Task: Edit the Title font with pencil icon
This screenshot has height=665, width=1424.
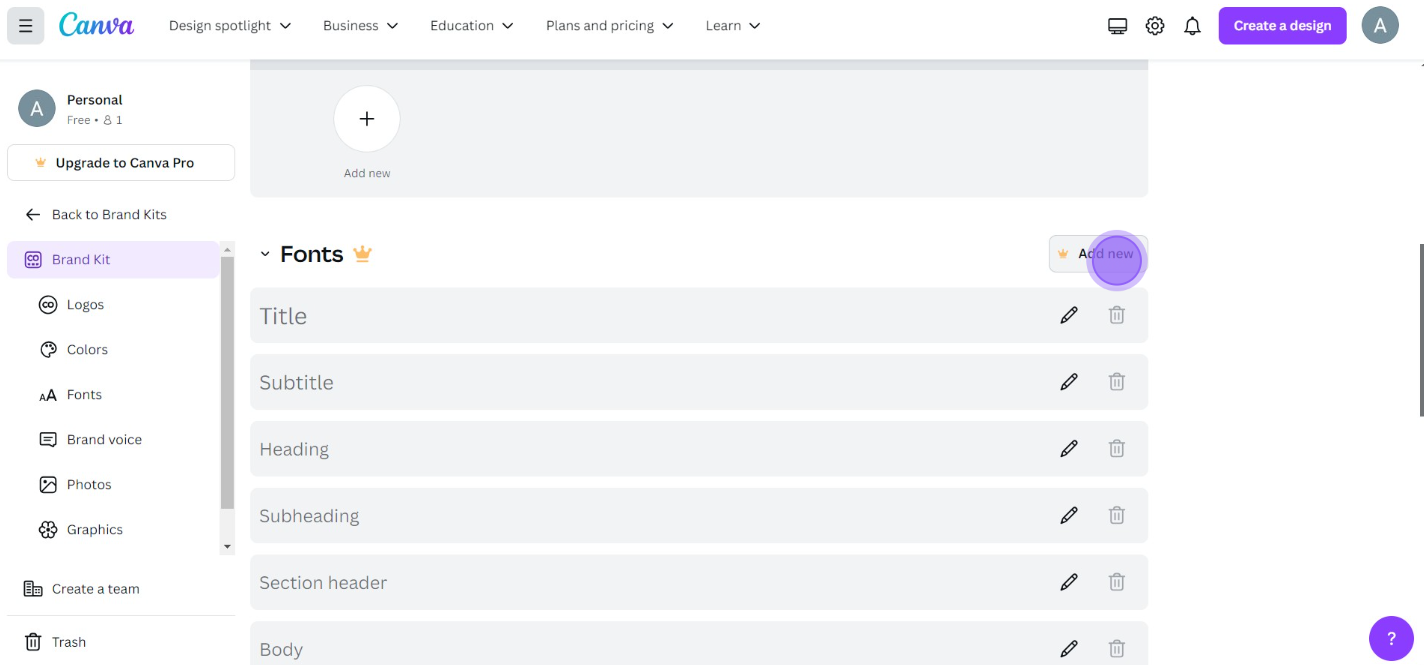Action: coord(1069,315)
